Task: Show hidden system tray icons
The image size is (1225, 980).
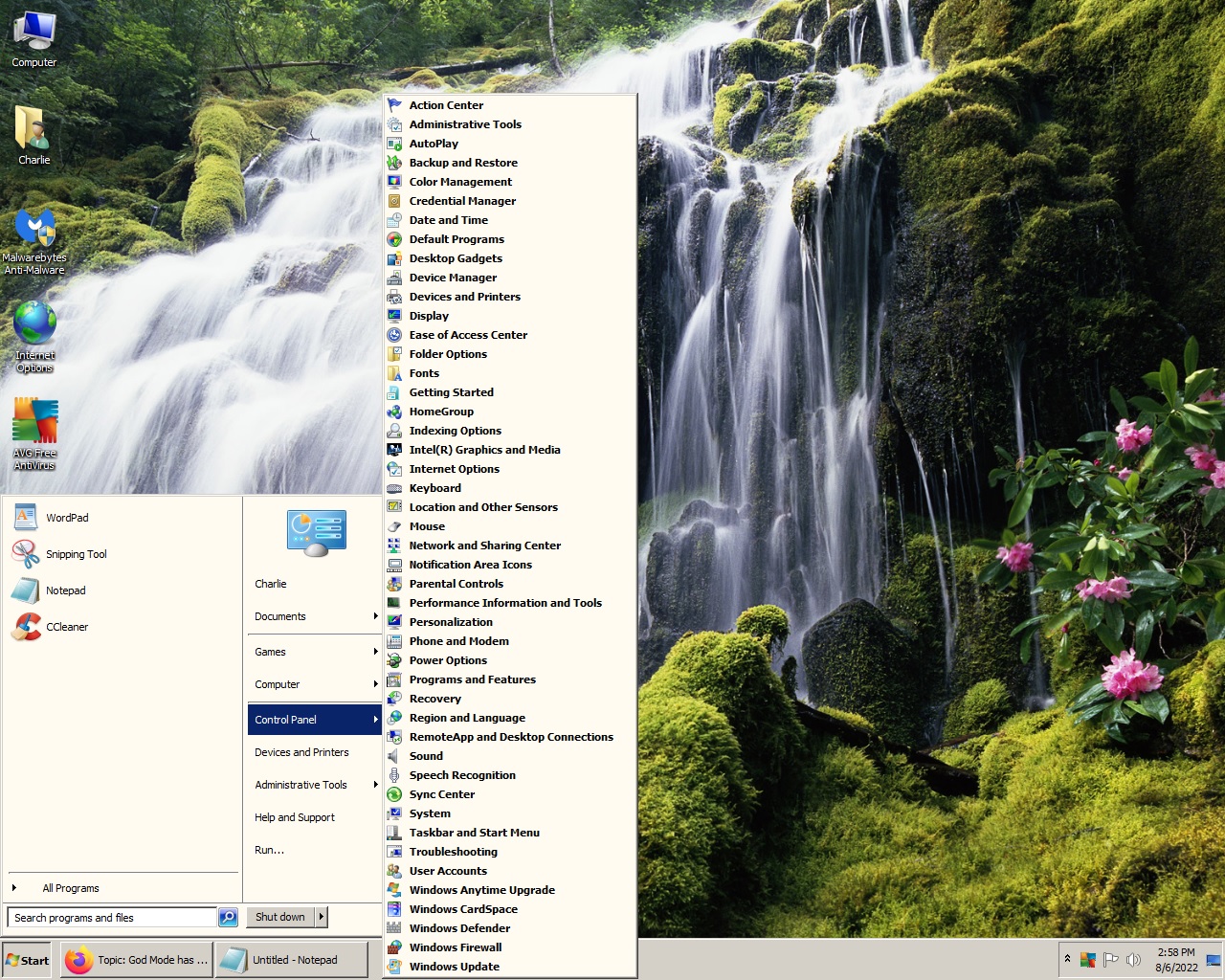Action: click(x=1067, y=959)
